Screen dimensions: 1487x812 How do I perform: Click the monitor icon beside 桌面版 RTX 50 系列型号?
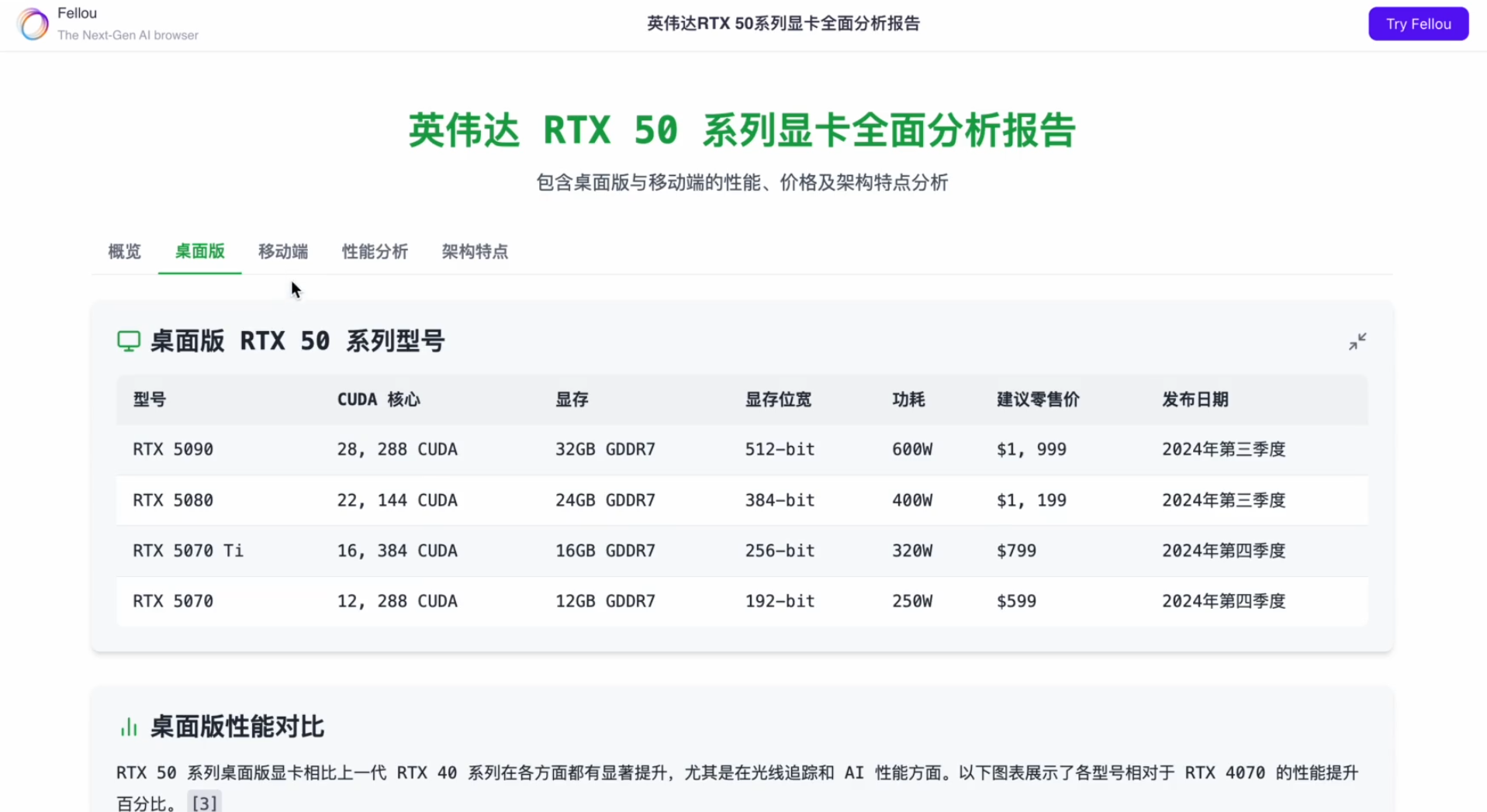(x=129, y=341)
